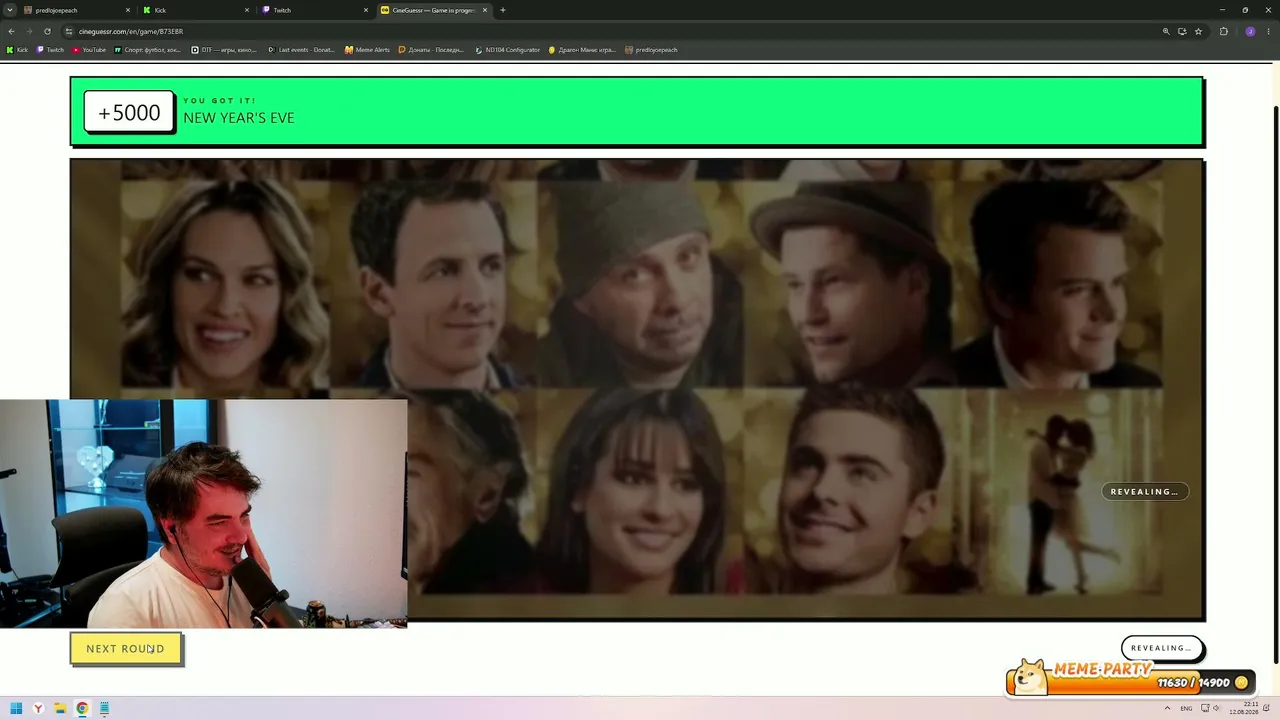This screenshot has width=1280, height=720.
Task: Open the Twitch bookmark
Action: click(x=51, y=50)
